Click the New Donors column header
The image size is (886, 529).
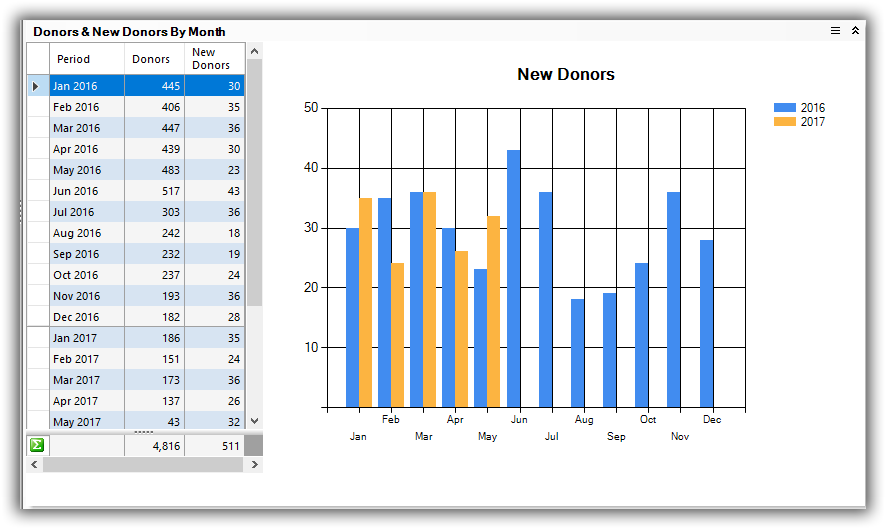(x=213, y=59)
